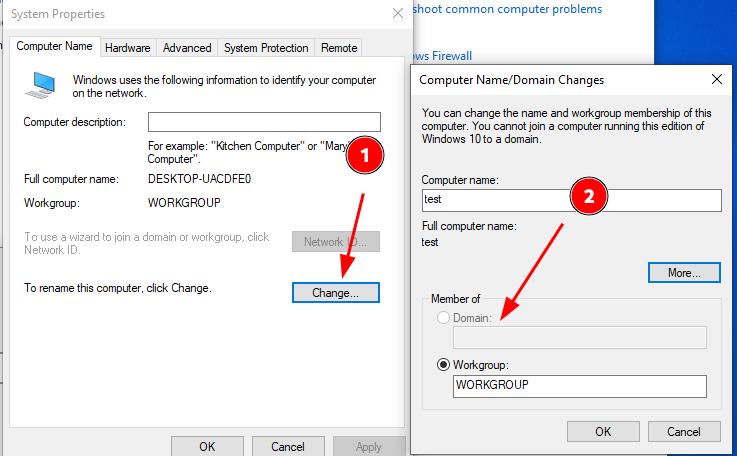Open the Advanced tab
Screen dimensions: 737x456
187,48
